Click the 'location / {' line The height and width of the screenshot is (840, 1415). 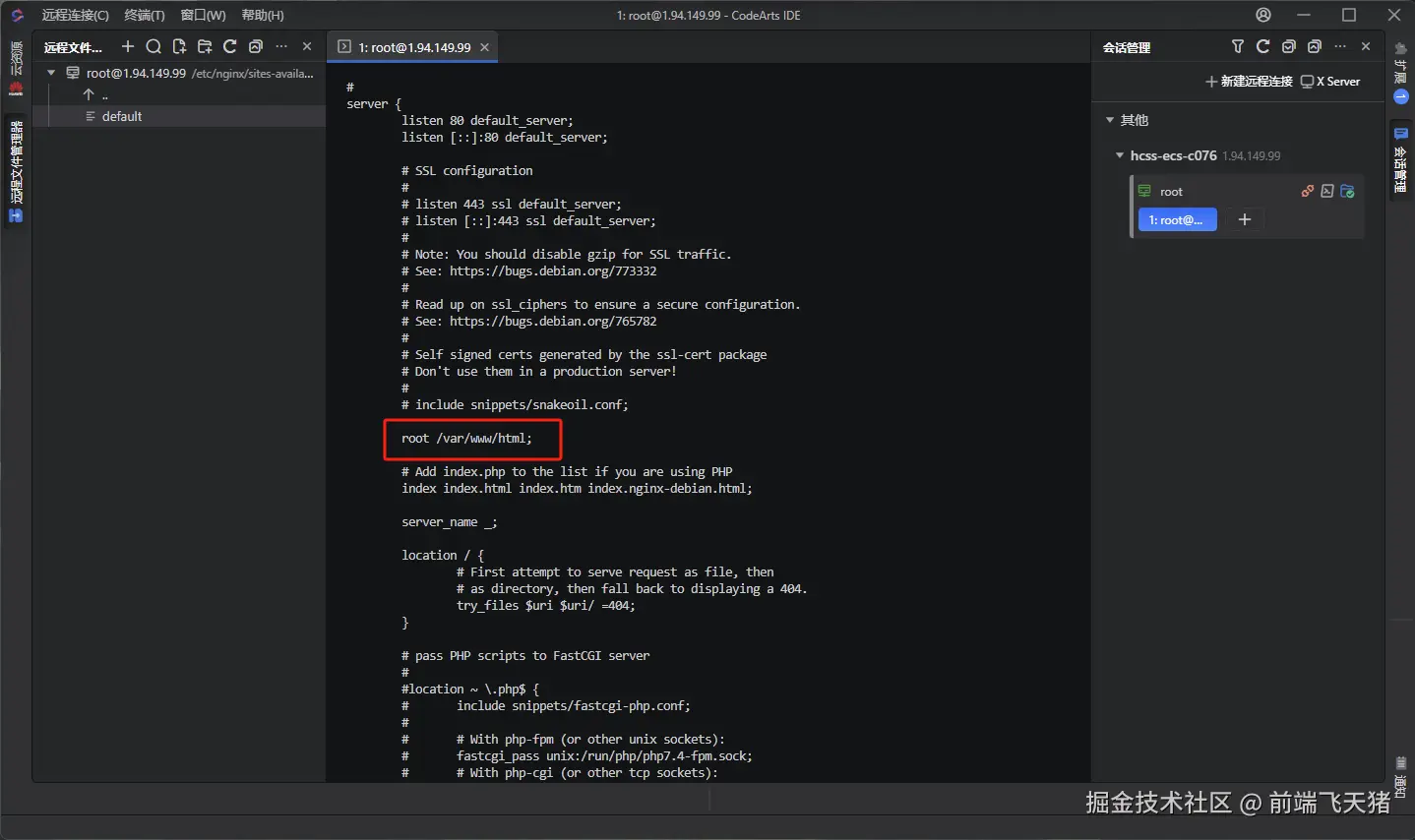(443, 555)
